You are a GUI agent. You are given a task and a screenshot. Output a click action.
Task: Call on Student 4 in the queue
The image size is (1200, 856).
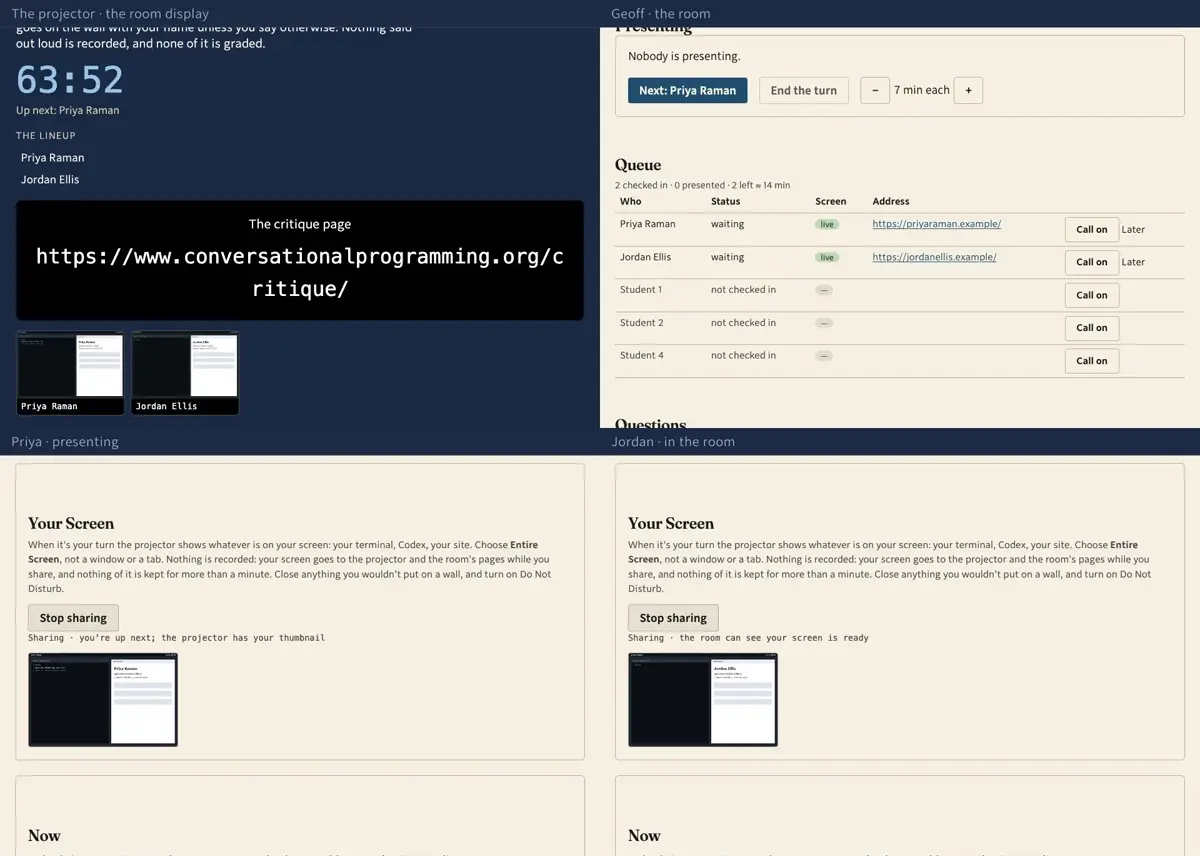(x=1091, y=361)
